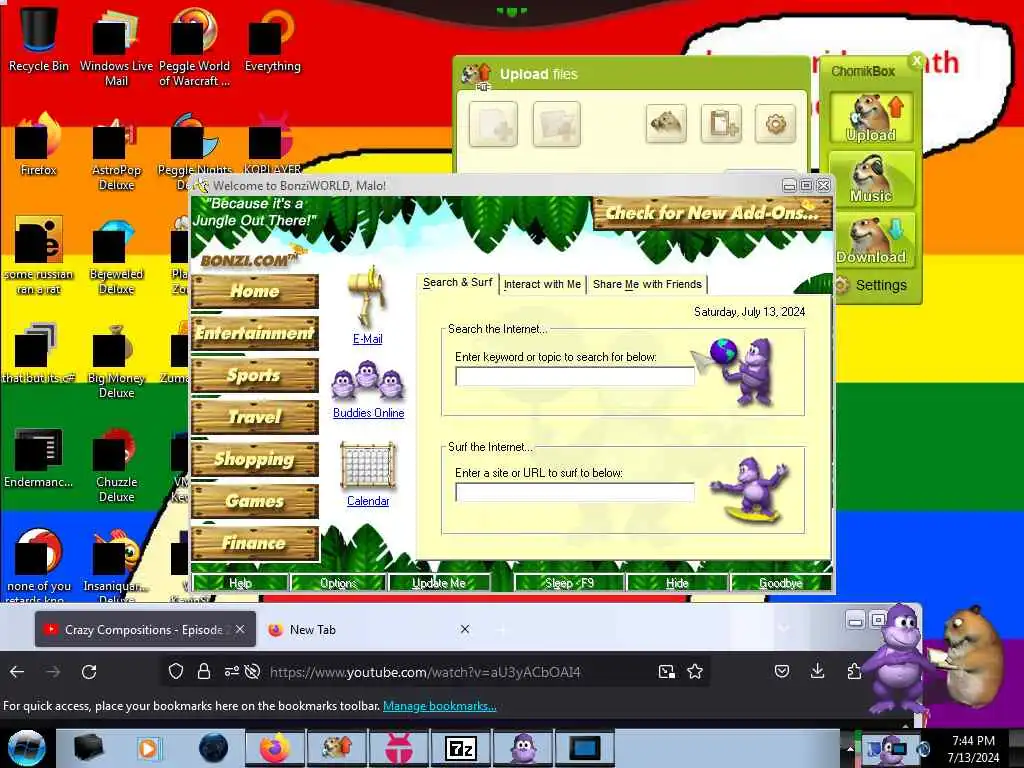Open the Peggle World of Warcraft icon
The height and width of the screenshot is (768, 1024).
[194, 47]
